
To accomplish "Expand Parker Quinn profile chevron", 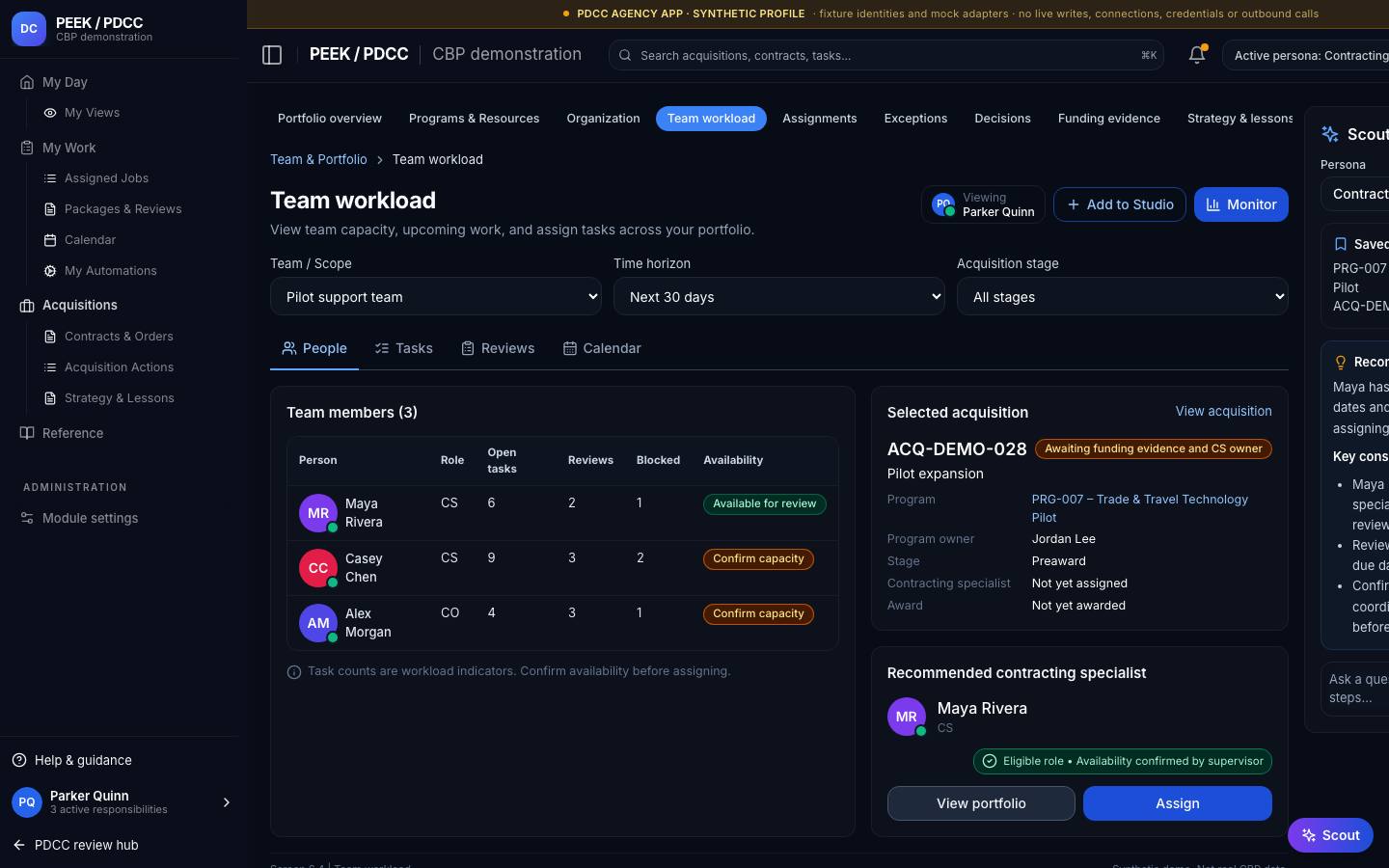I will (227, 802).
